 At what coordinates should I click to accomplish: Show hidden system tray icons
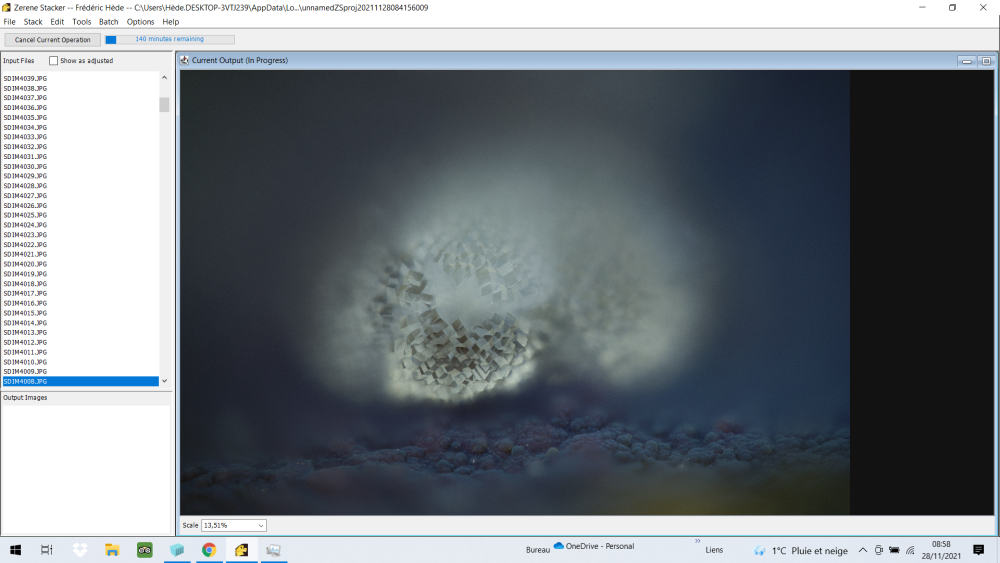point(863,550)
